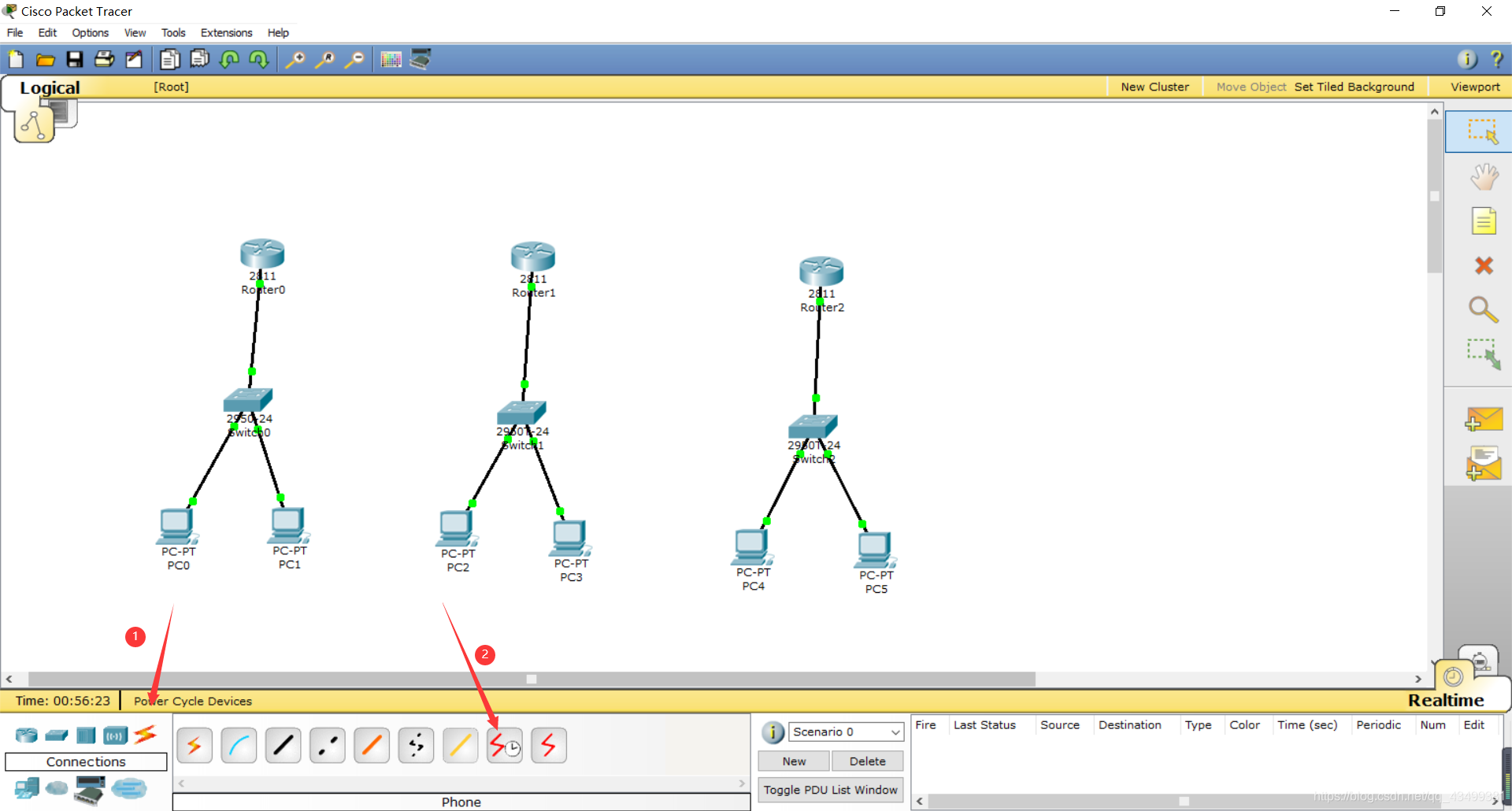Click the Zoom Out magnifier icon
Viewport: 1512px width, 811px height.
354,59
